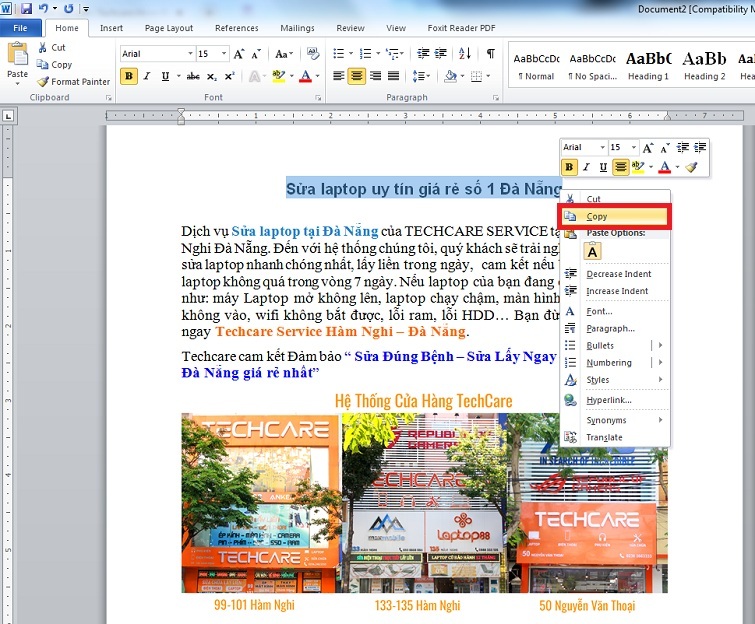Click Cut in the ribbon Clipboard group
This screenshot has width=755, height=624.
point(52,47)
